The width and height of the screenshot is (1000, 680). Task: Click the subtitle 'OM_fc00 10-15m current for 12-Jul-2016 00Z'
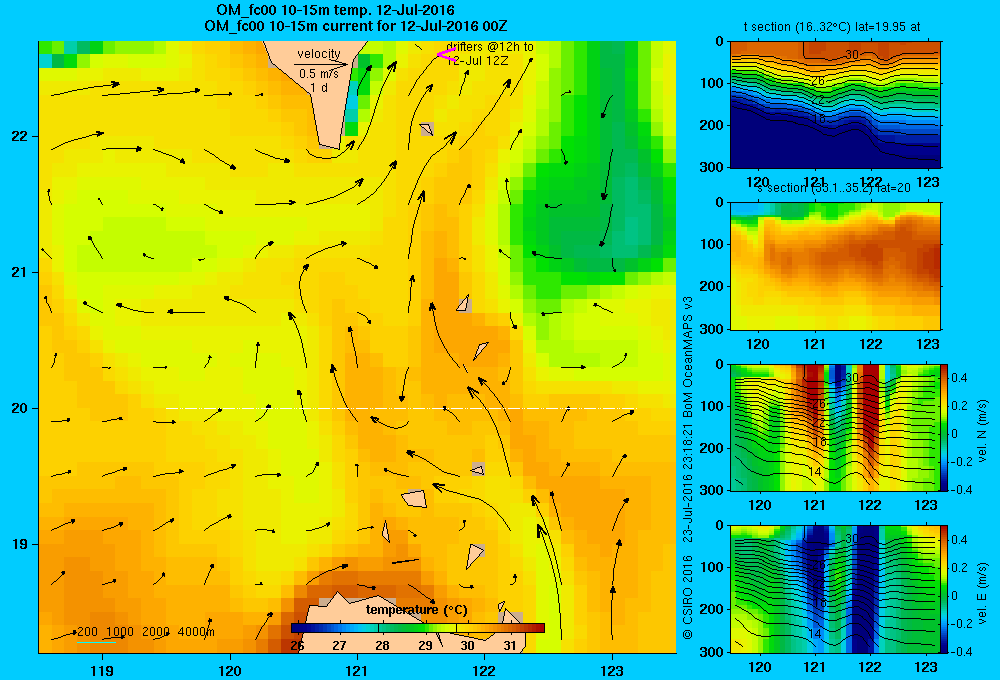click(356, 26)
